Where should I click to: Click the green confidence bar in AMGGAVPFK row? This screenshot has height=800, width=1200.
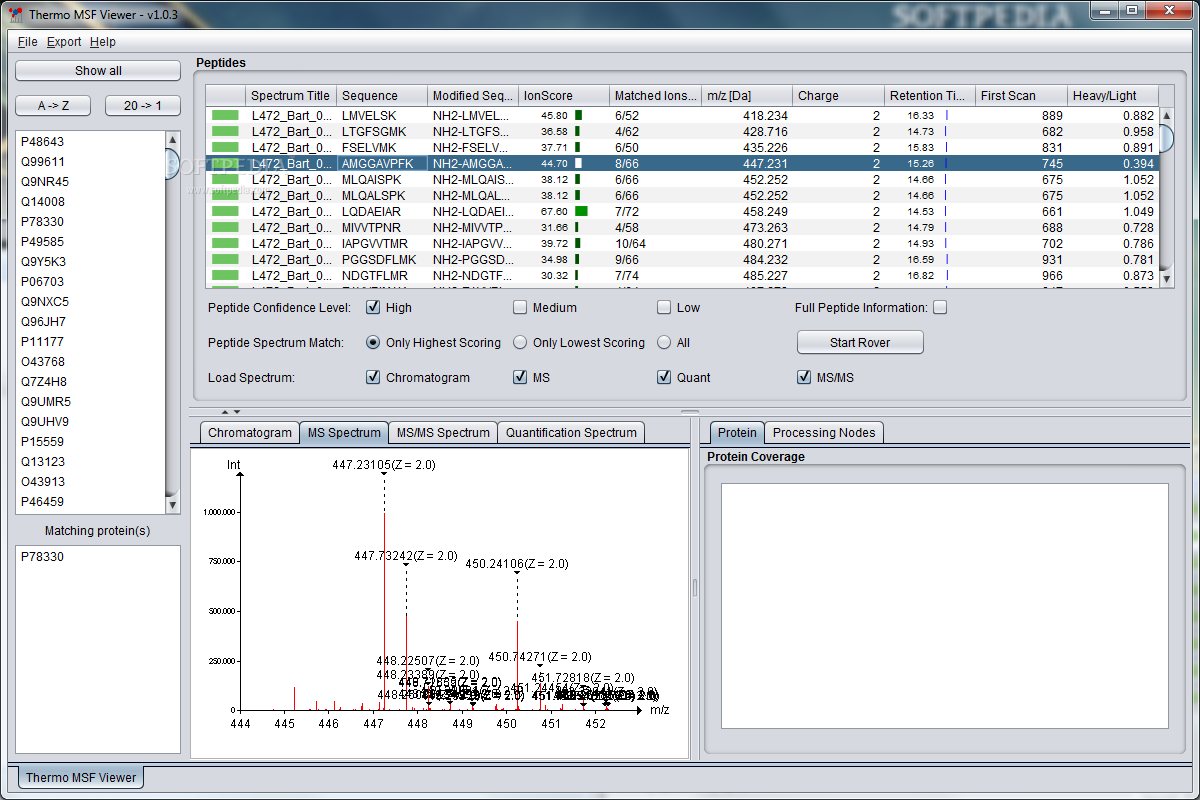coord(225,163)
